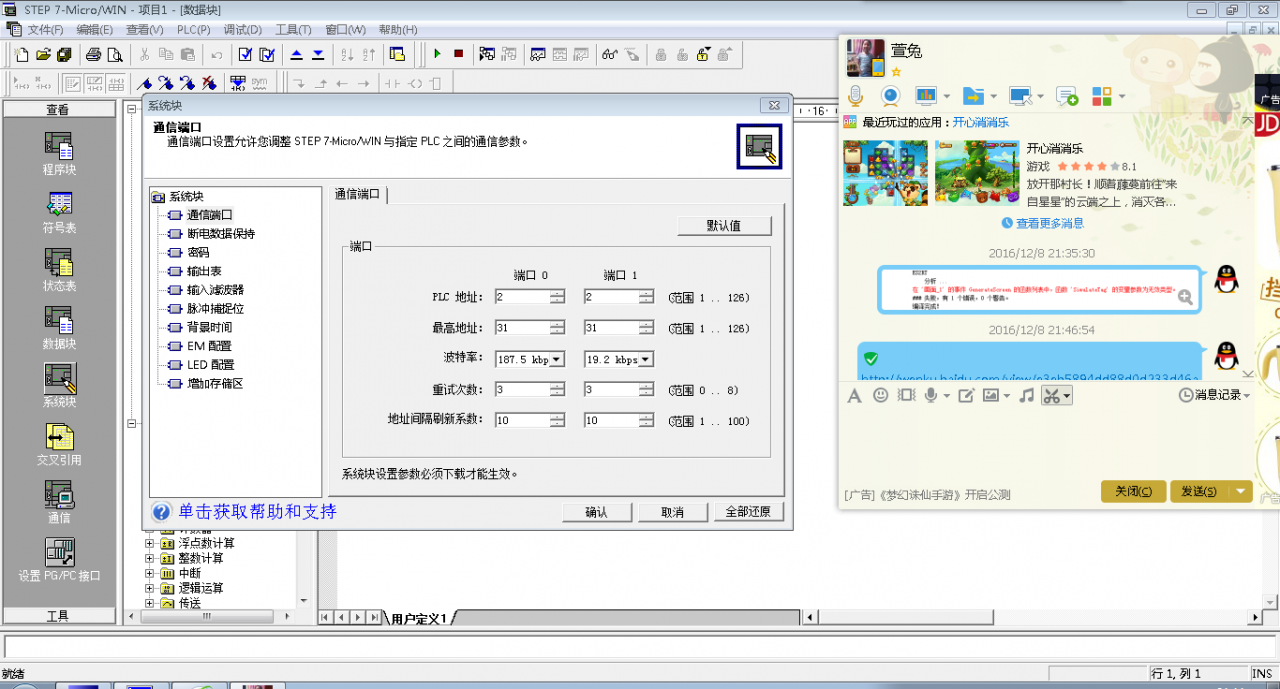Click the music note icon in chat
Image resolution: width=1280 pixels, height=689 pixels.
tap(1026, 395)
